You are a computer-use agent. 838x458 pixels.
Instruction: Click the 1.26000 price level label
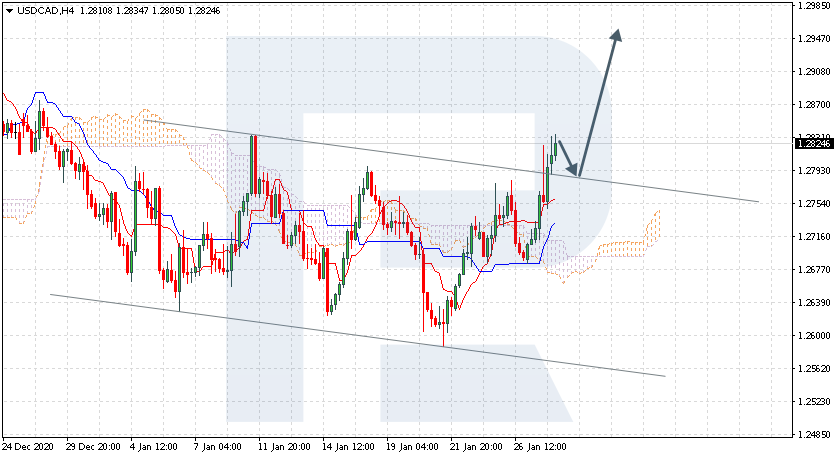click(x=814, y=335)
